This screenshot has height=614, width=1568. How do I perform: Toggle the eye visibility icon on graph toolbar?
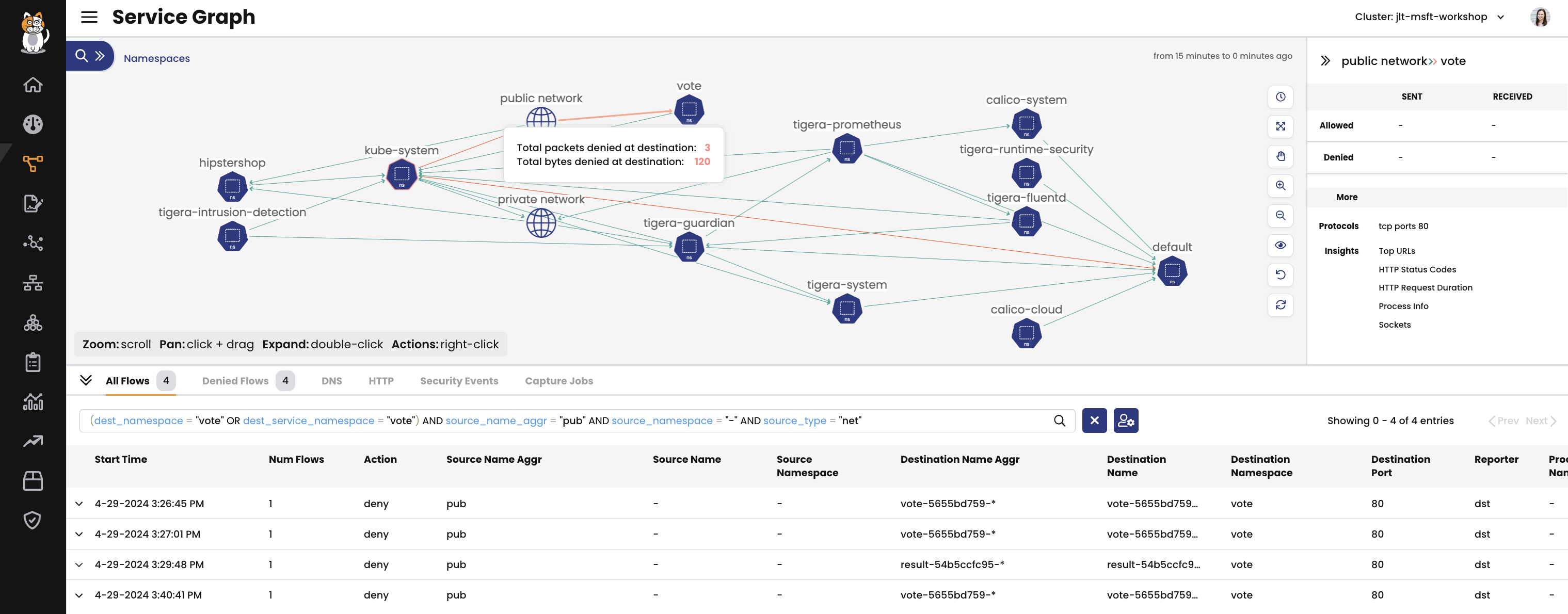click(1281, 245)
